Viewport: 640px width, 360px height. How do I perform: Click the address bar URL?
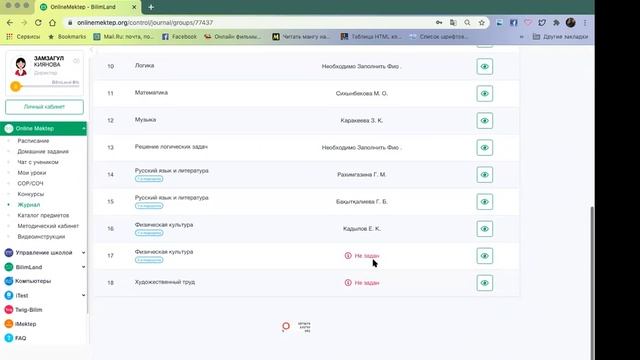[x=145, y=23]
